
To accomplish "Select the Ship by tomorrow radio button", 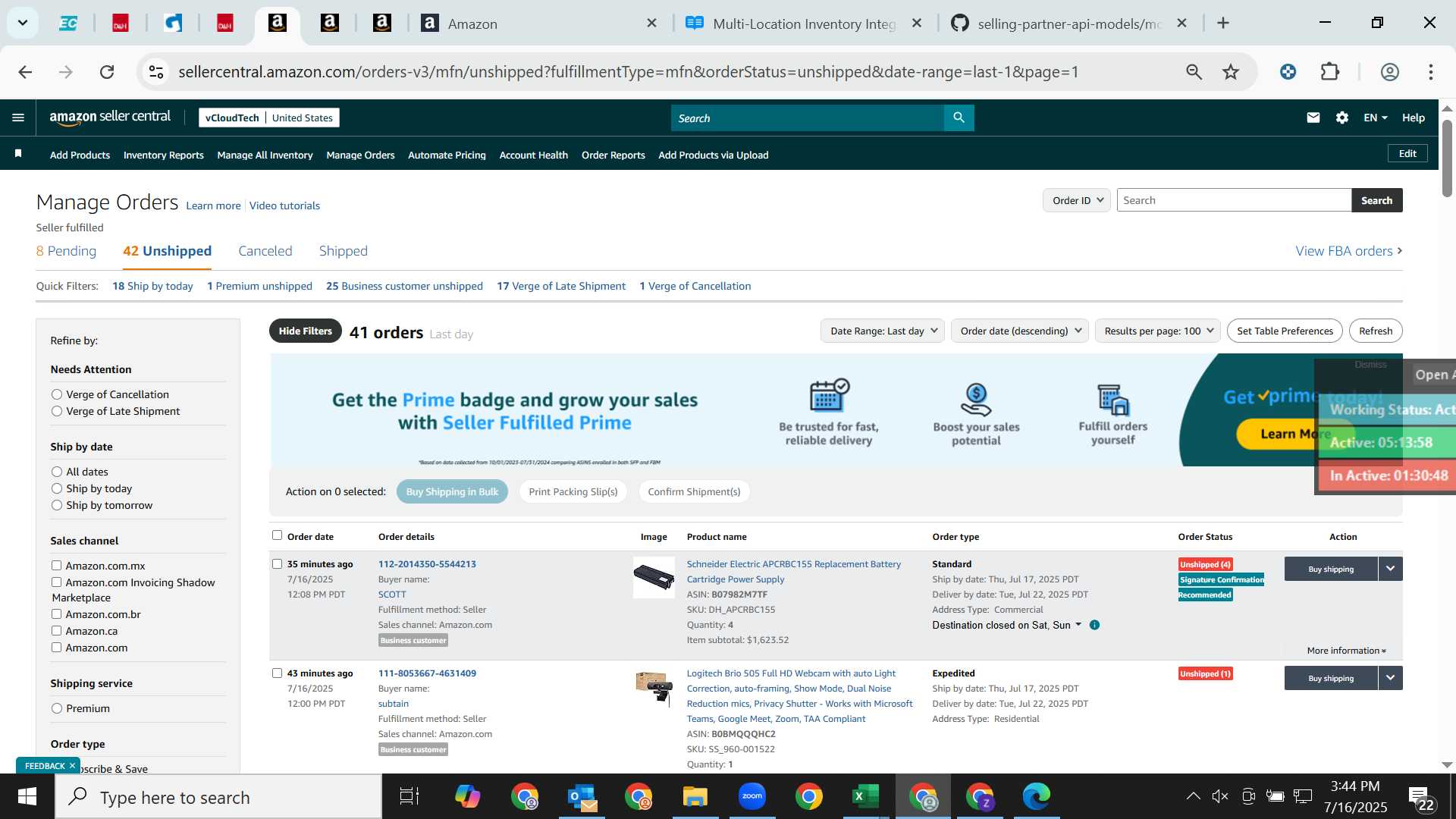I will click(x=57, y=505).
